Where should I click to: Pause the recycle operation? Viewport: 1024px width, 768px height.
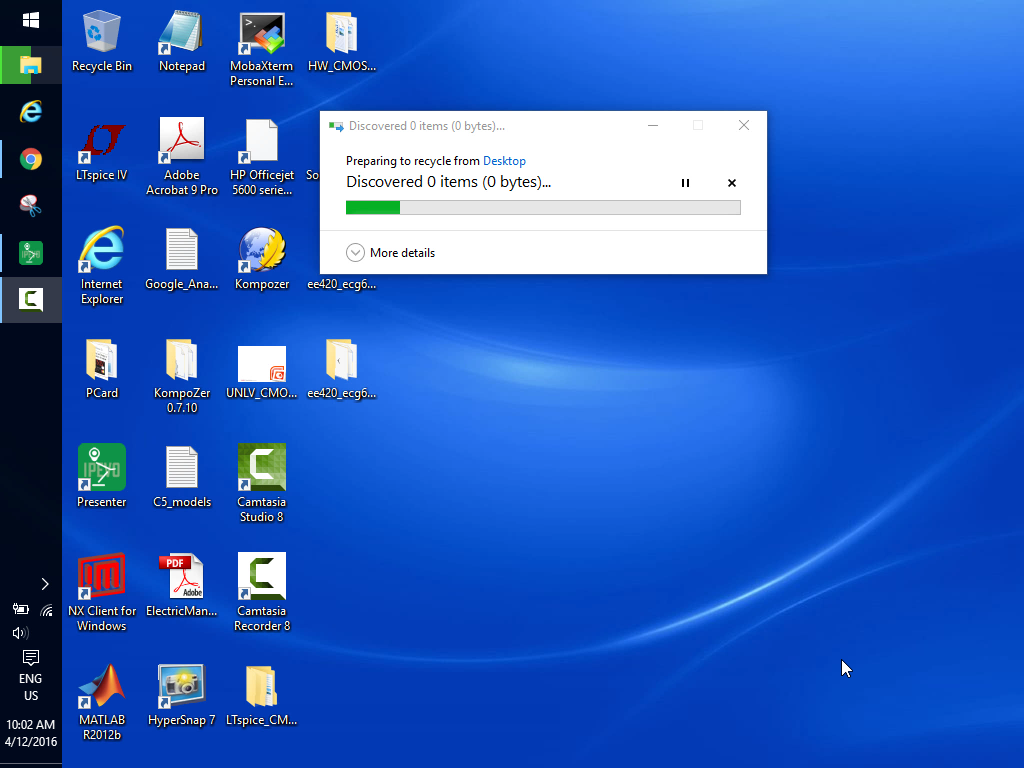685,183
